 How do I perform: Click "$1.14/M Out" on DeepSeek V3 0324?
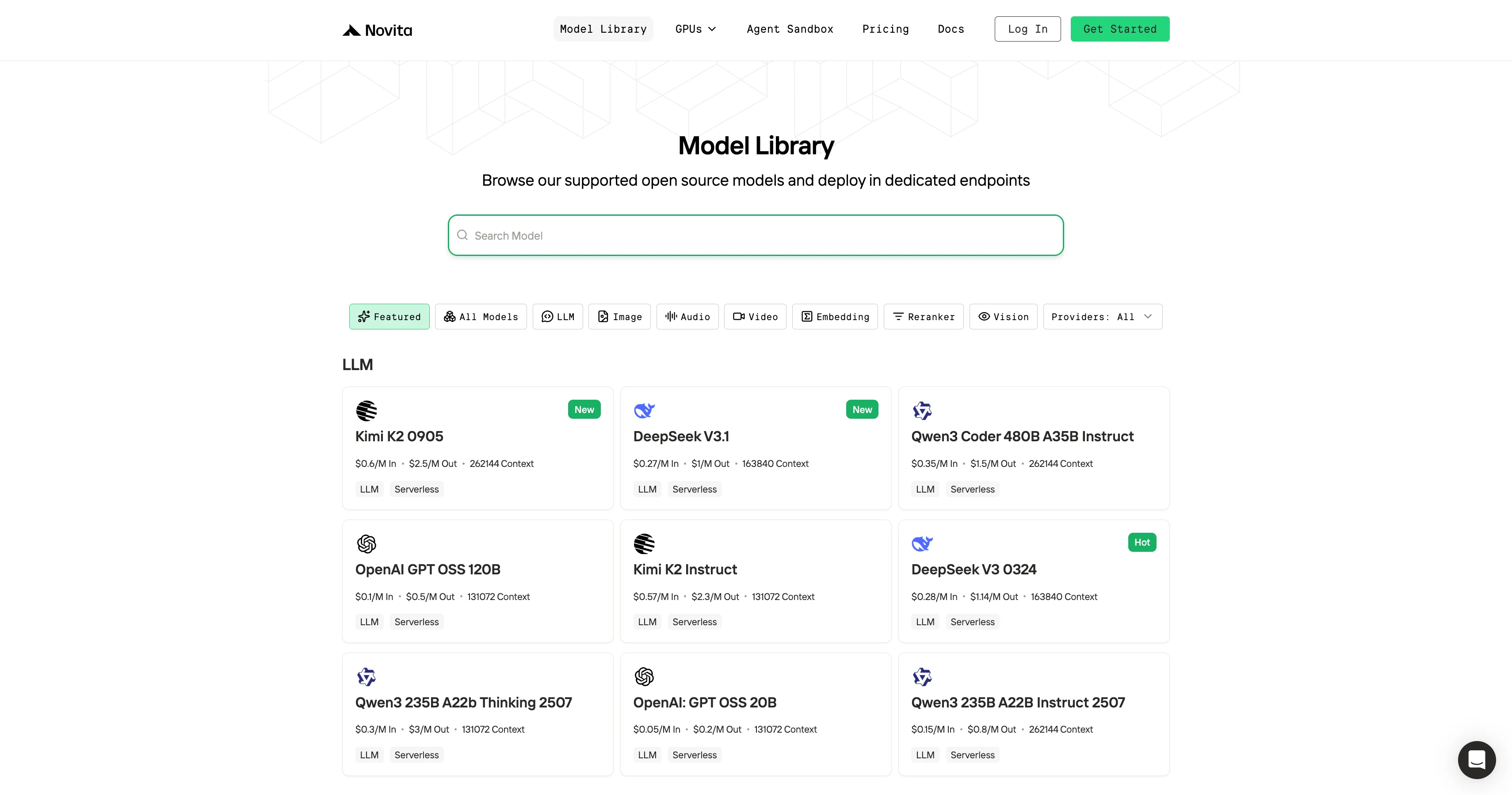(994, 596)
